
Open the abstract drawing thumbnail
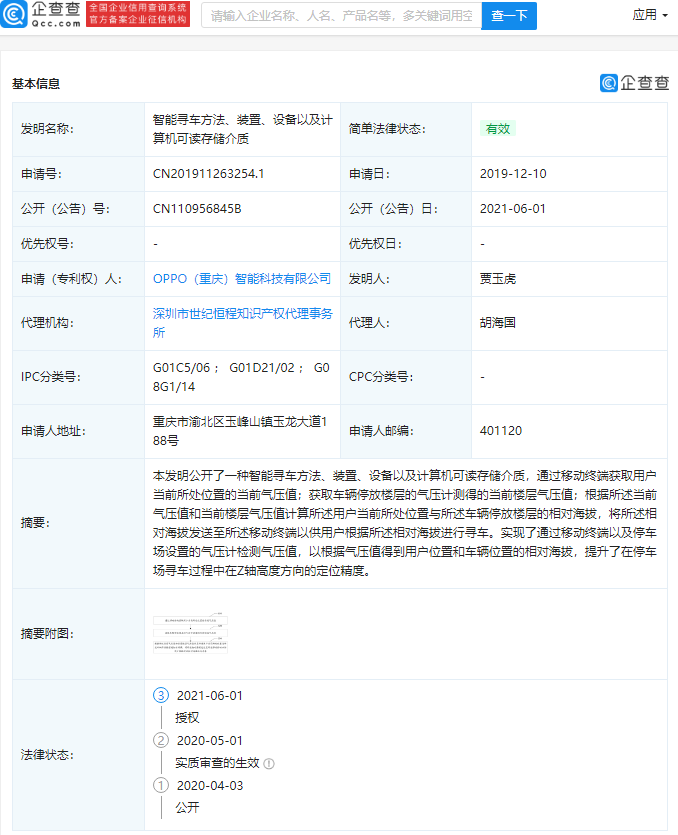[x=189, y=635]
